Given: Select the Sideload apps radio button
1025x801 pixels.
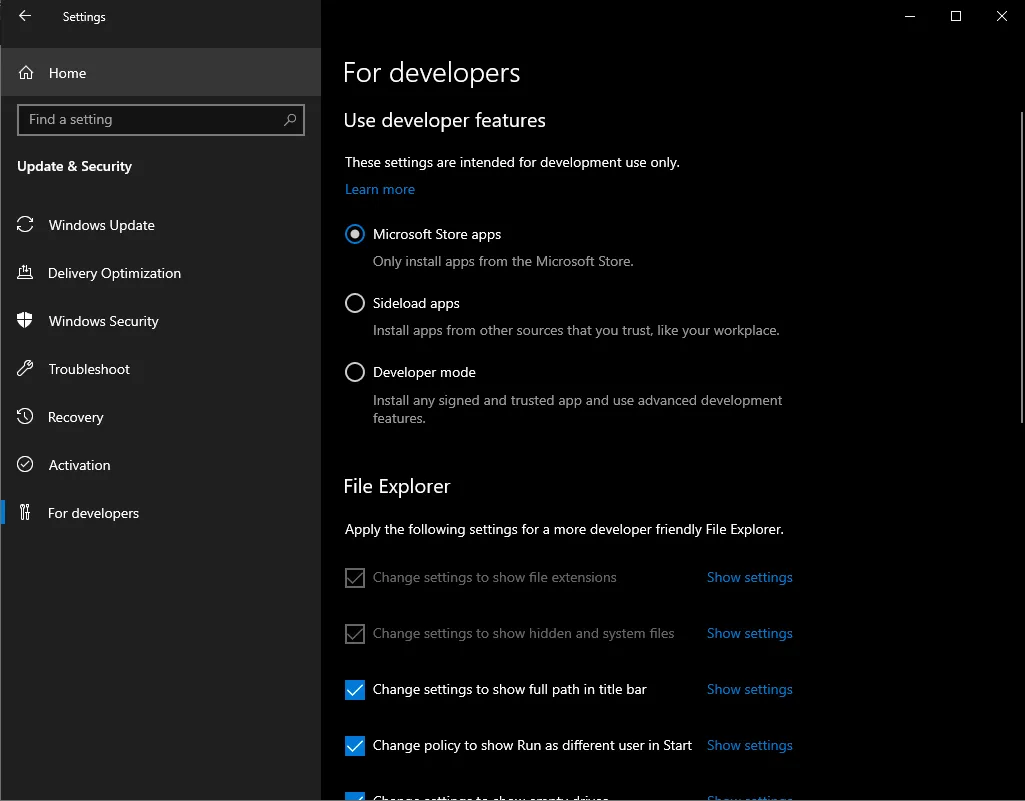Looking at the screenshot, I should (355, 303).
